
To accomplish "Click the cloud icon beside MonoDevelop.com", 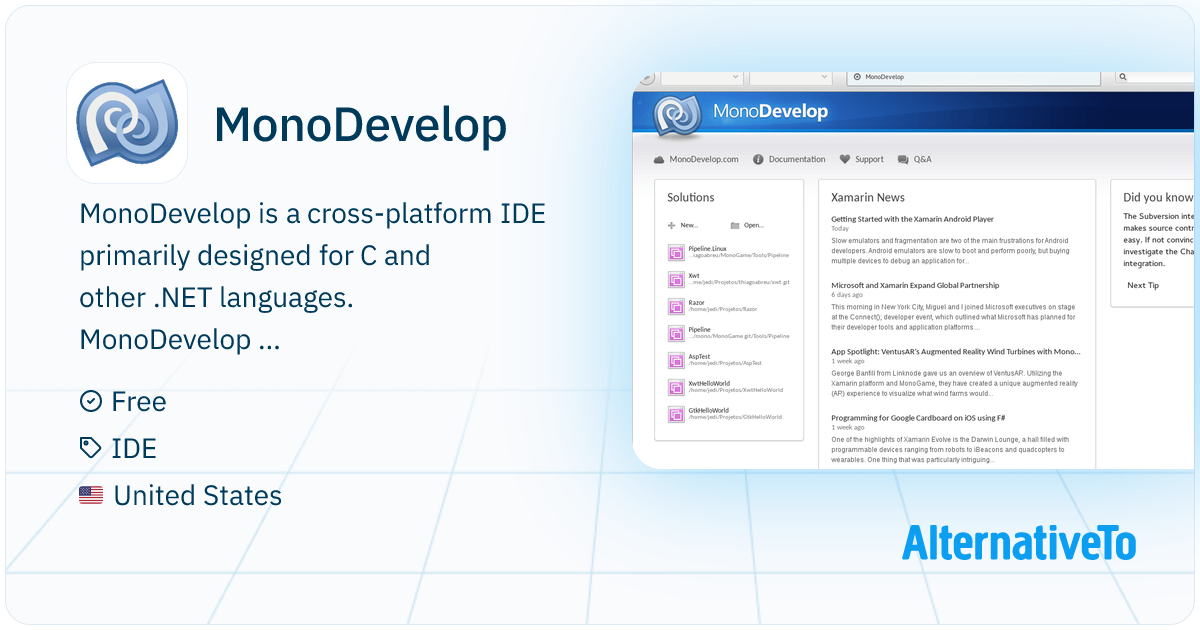I will [659, 160].
